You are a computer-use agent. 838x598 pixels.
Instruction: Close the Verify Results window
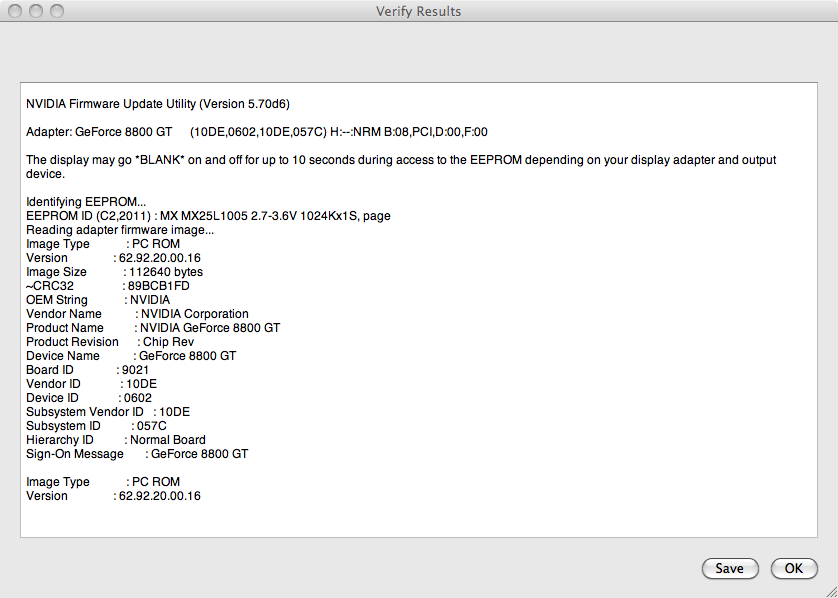pyautogui.click(x=15, y=11)
